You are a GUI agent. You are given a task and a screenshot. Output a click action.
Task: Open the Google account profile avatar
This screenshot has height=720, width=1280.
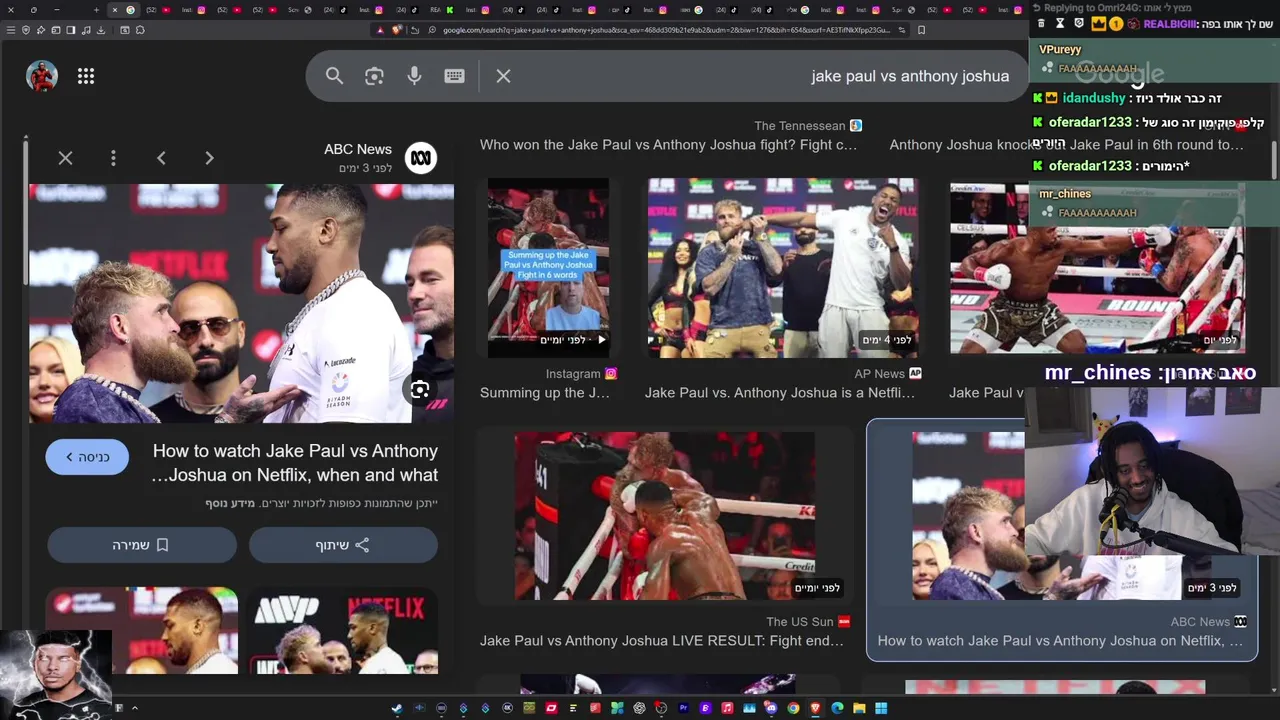[x=42, y=76]
